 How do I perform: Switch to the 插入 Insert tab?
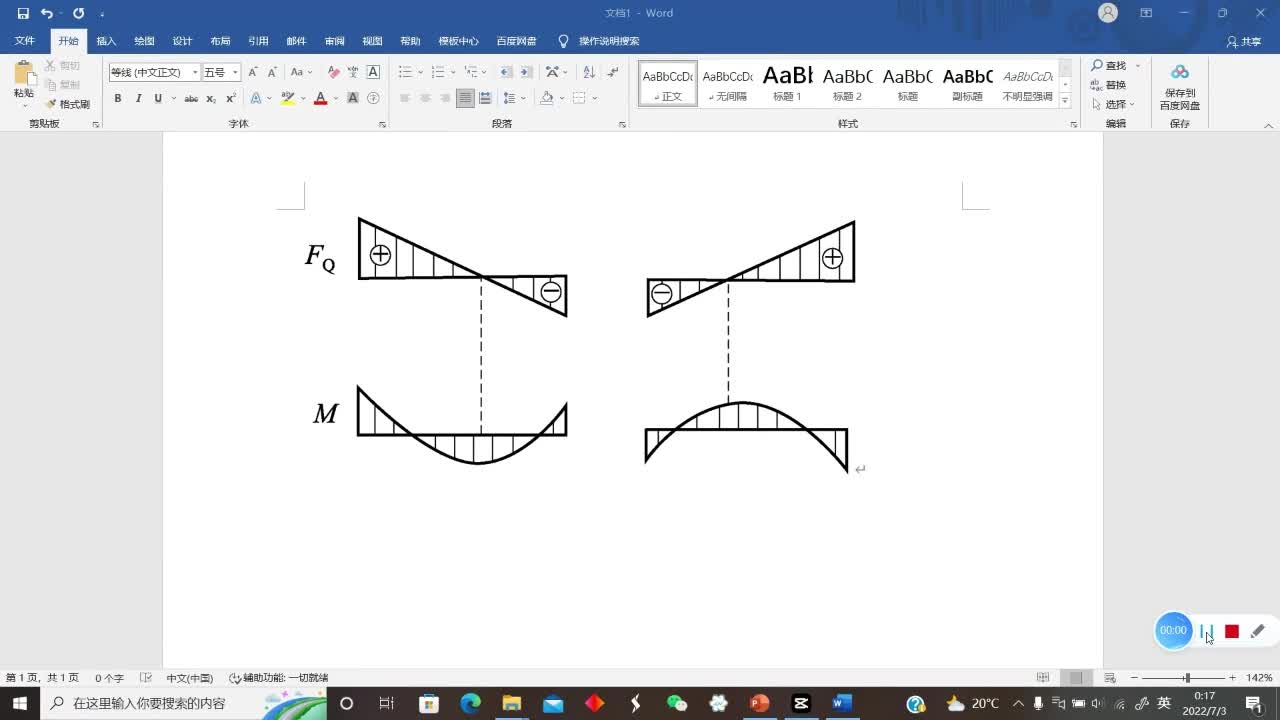[106, 41]
